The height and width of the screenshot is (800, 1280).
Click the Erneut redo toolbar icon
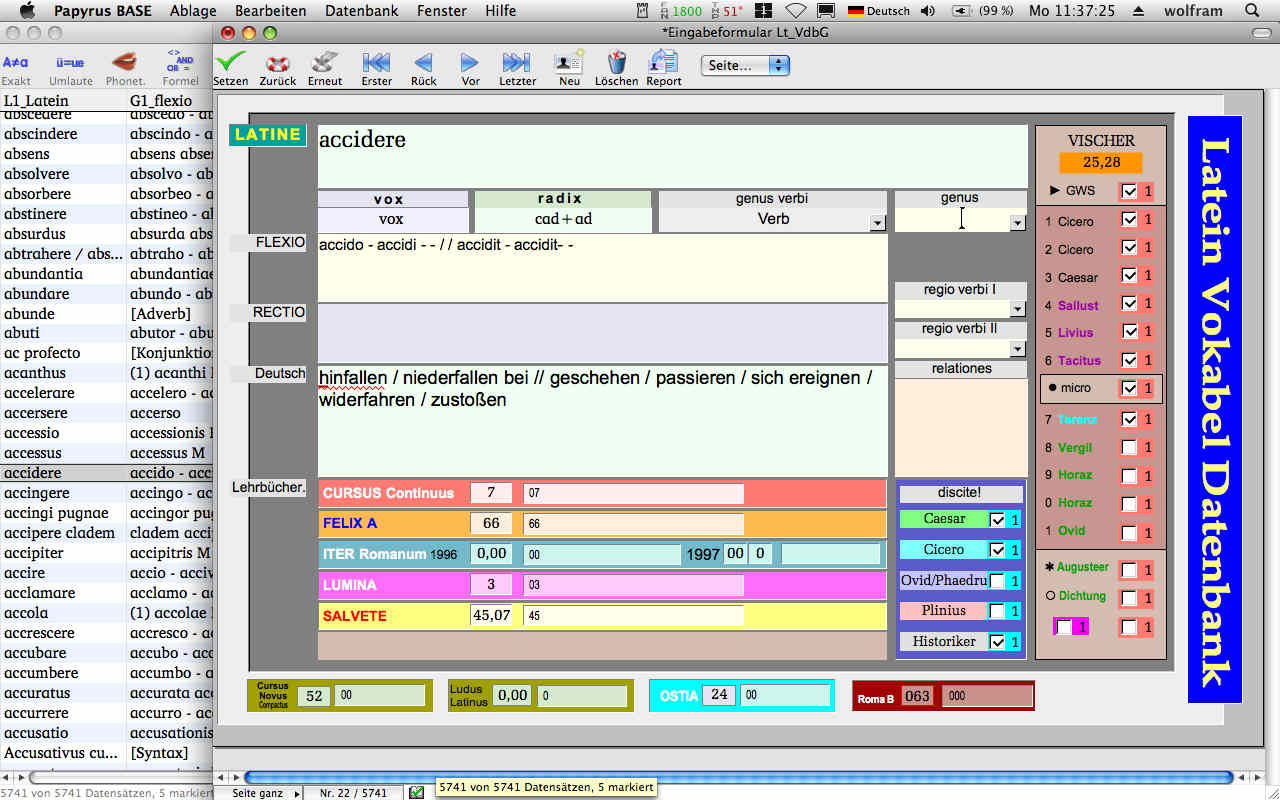pos(324,62)
